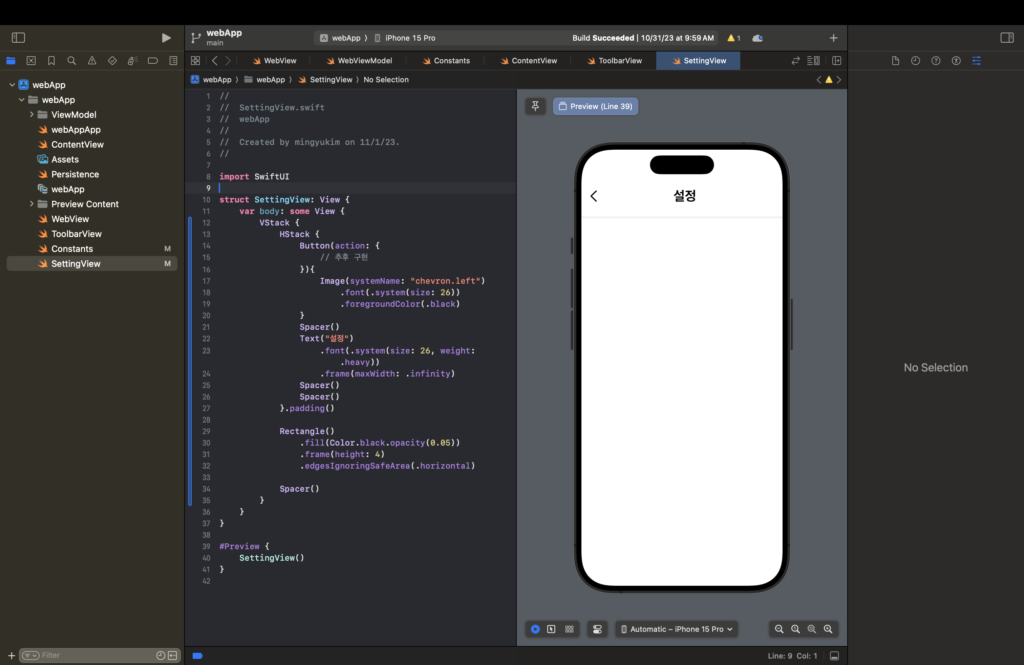The height and width of the screenshot is (665, 1024).
Task: Switch to the WebViewModel editor tab
Action: [x=359, y=61]
